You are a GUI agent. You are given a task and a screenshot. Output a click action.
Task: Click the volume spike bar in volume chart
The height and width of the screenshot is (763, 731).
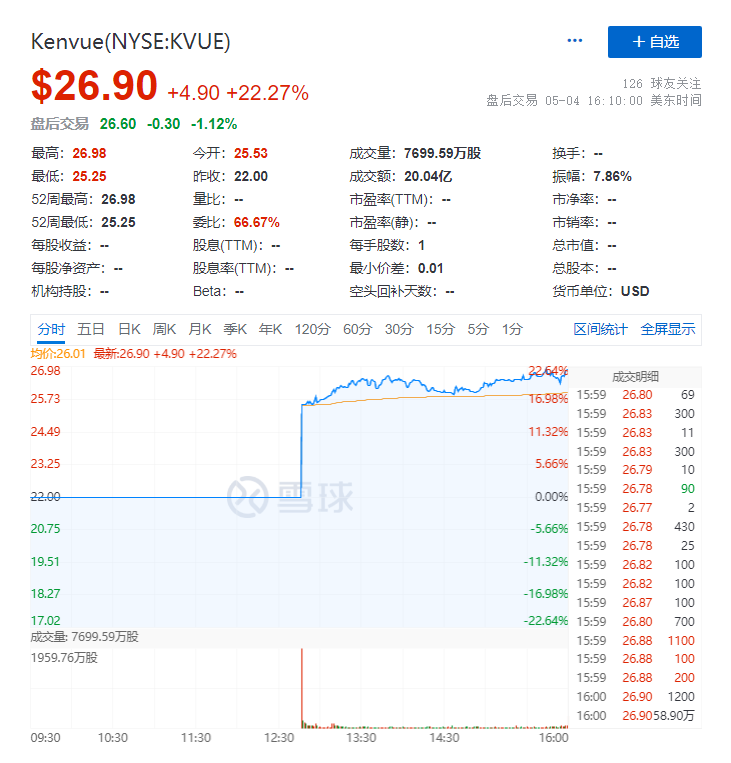click(301, 688)
